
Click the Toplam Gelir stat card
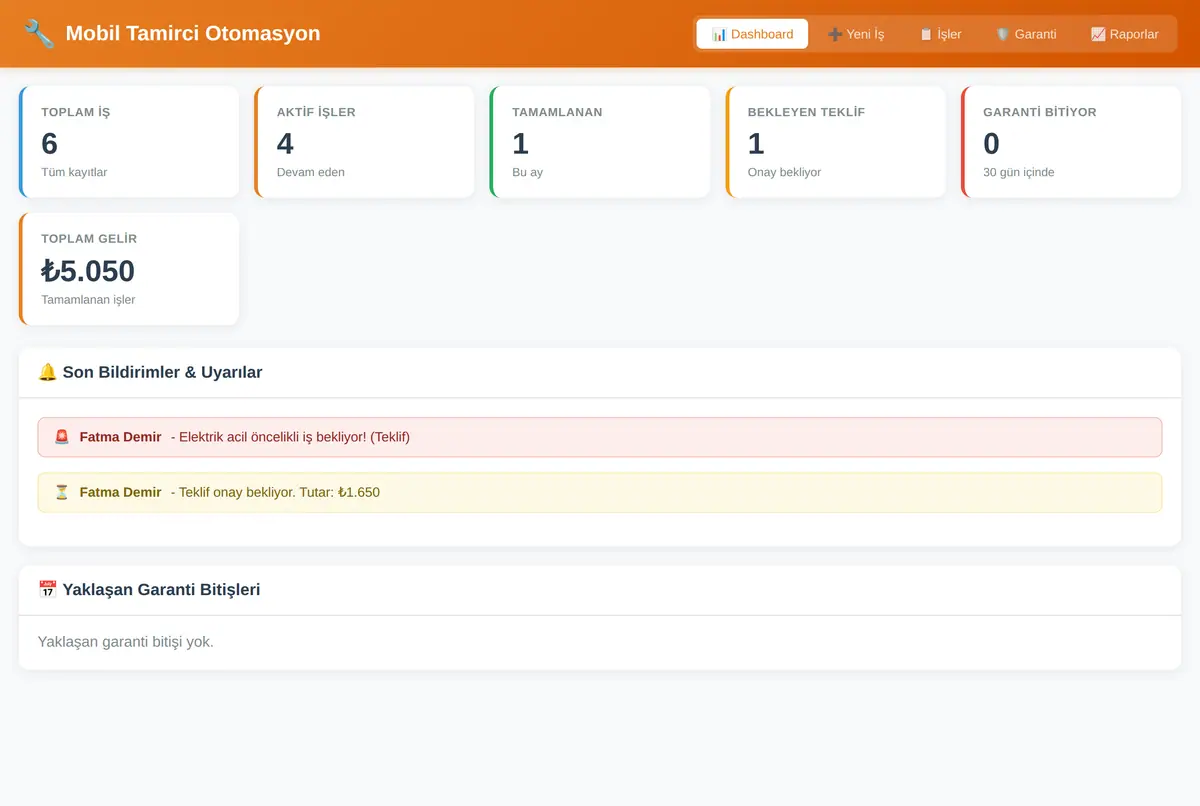pyautogui.click(x=129, y=269)
